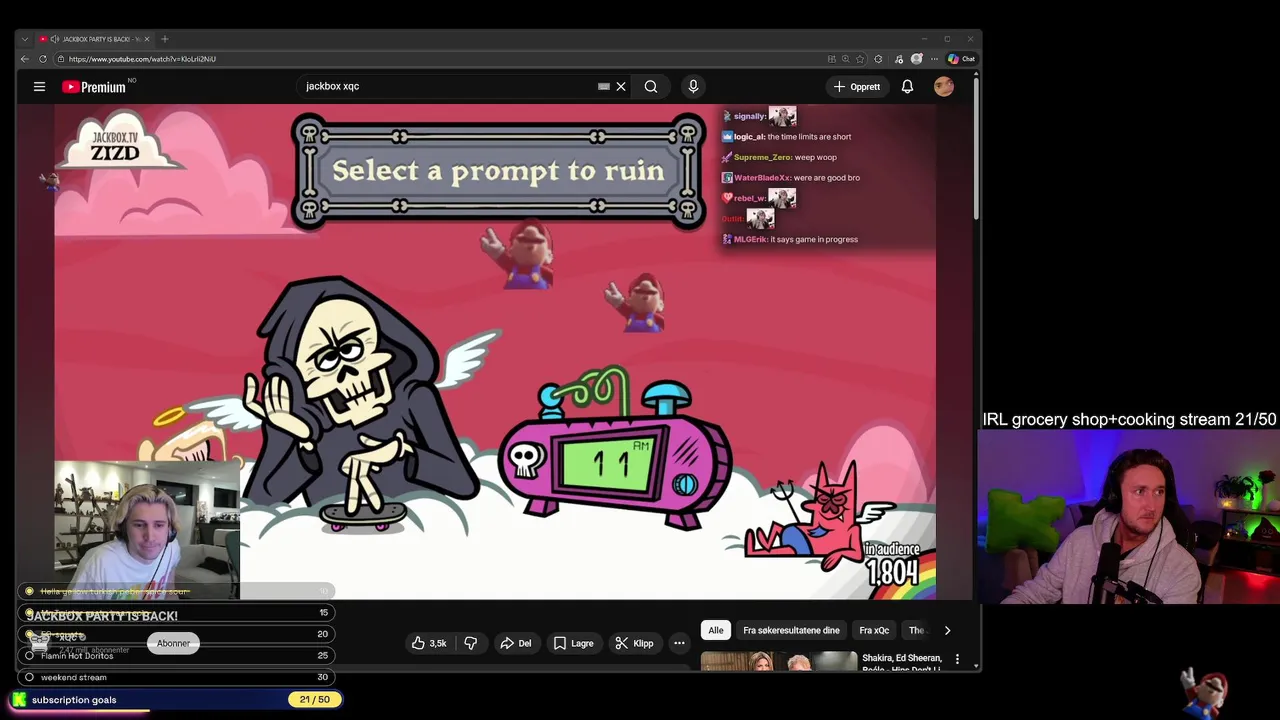Save the video with Lagre

click(x=574, y=643)
